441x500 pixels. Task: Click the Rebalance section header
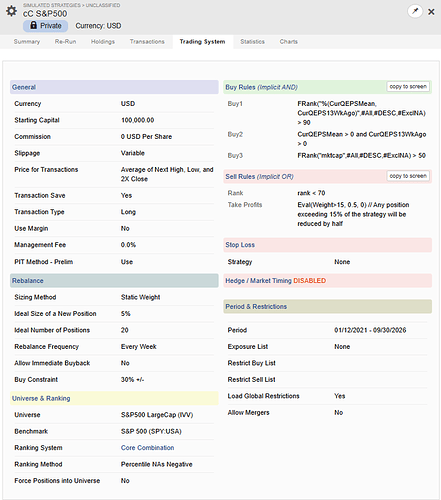(114, 281)
